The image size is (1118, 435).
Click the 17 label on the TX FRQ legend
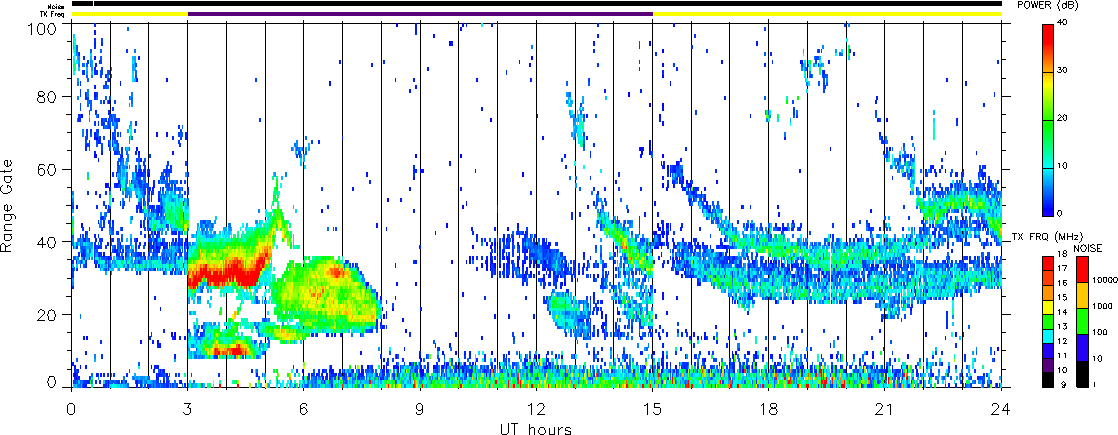pyautogui.click(x=1061, y=269)
